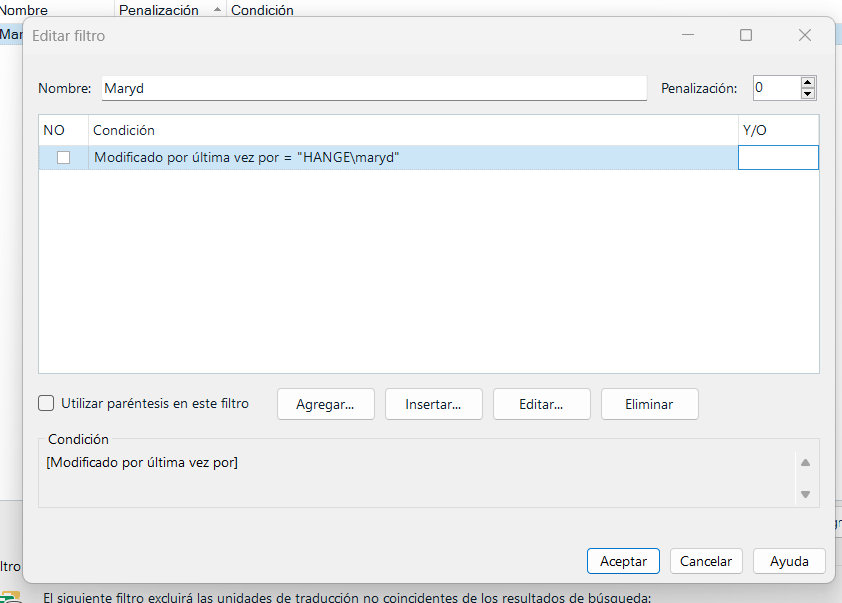Image resolution: width=842 pixels, height=603 pixels.
Task: Click the down arrow in Condición preview box
Action: [805, 492]
